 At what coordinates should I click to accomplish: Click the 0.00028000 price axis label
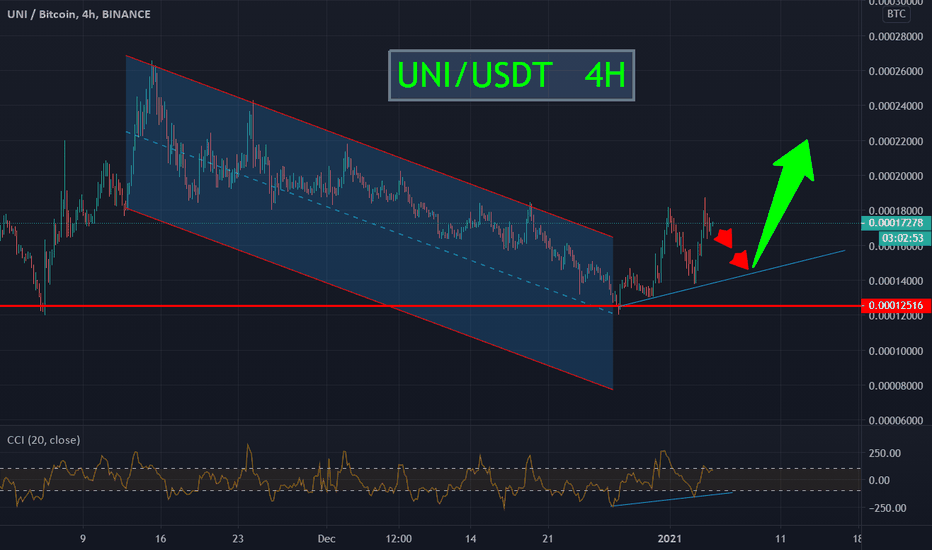pyautogui.click(x=896, y=37)
